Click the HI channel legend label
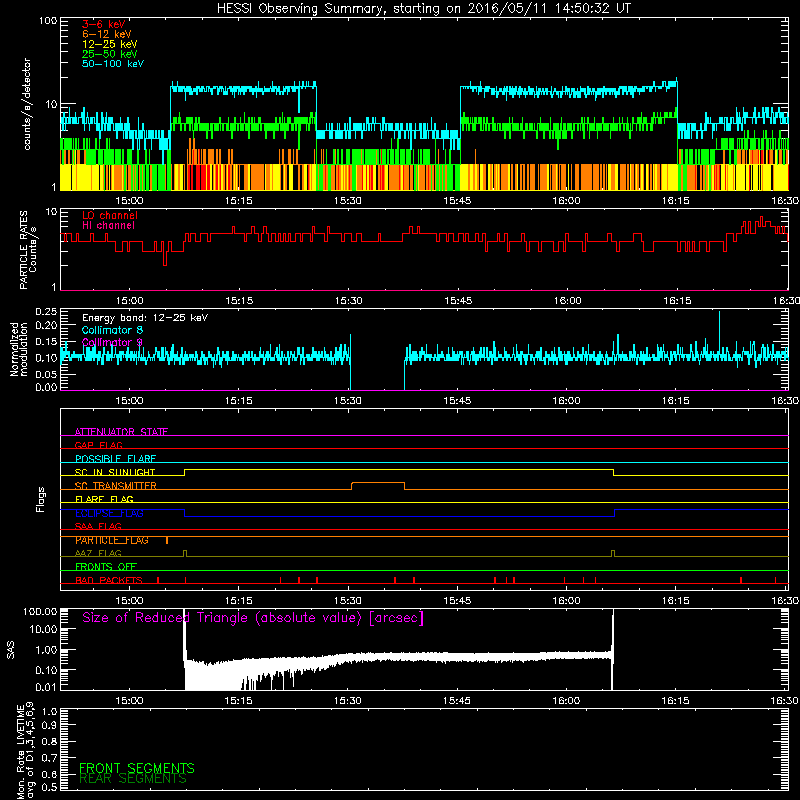 [x=108, y=226]
